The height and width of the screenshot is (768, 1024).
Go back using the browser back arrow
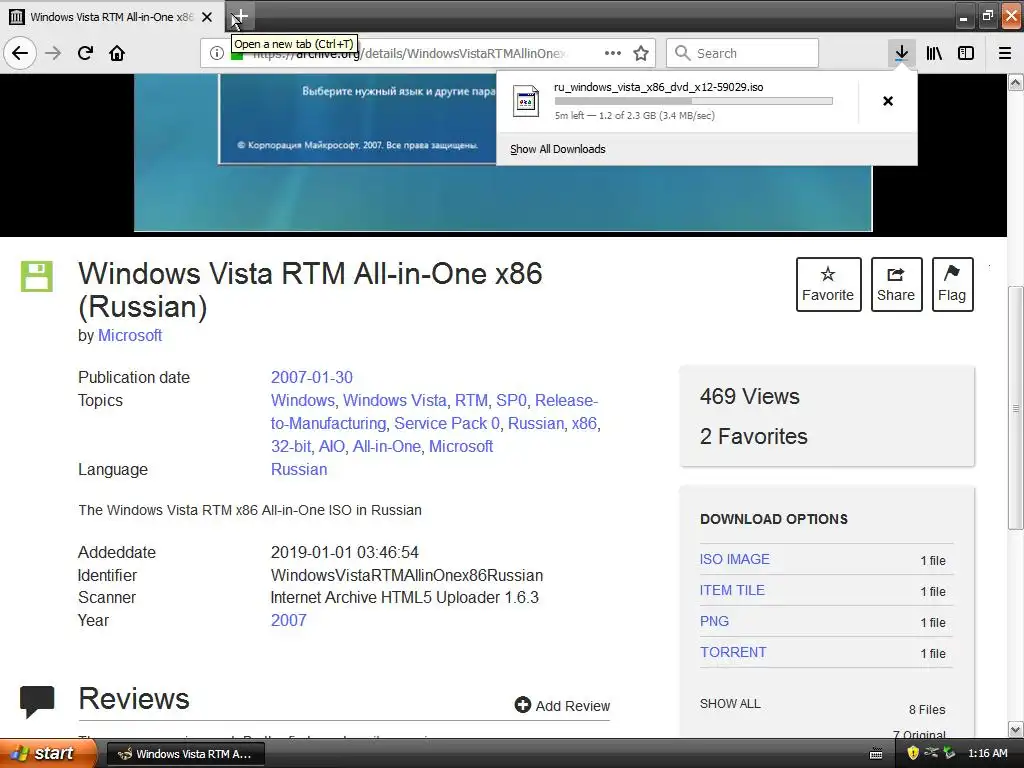[20, 53]
